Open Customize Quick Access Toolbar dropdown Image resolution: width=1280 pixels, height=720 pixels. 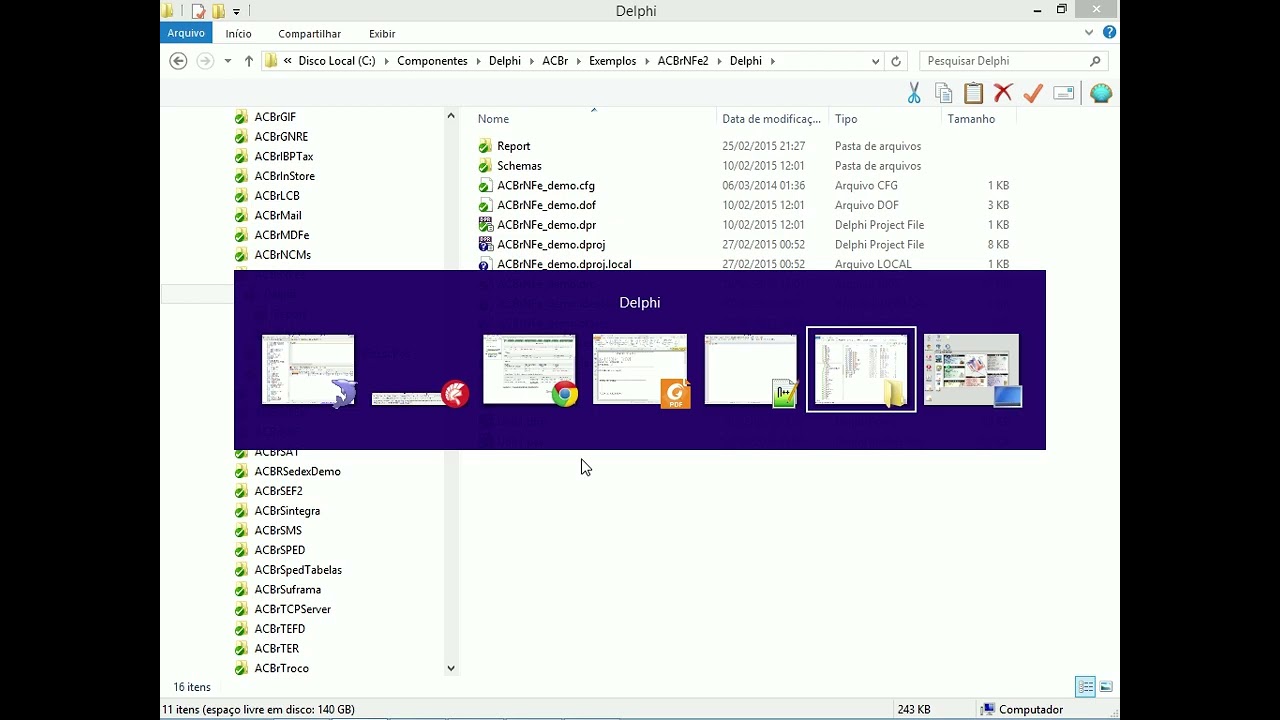tap(236, 11)
